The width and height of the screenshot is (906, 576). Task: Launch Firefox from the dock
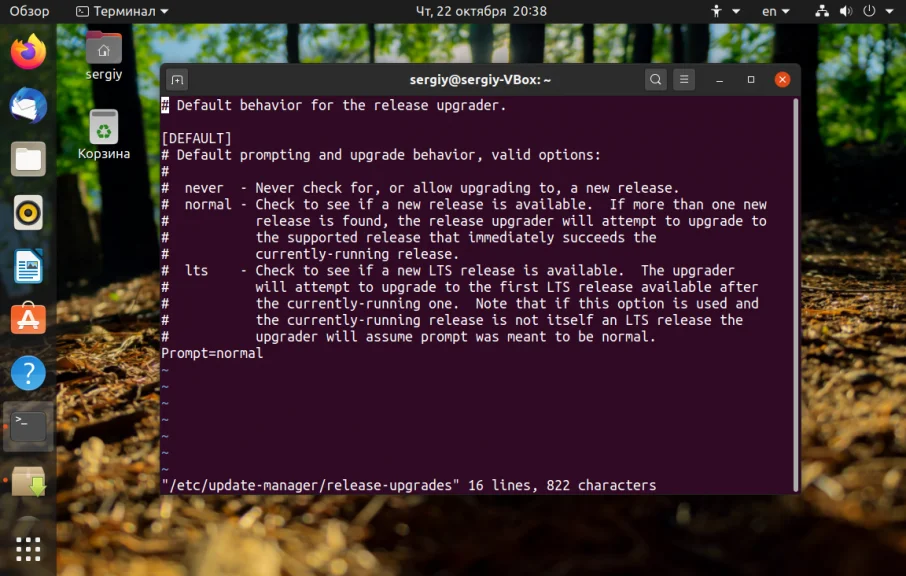pos(28,52)
